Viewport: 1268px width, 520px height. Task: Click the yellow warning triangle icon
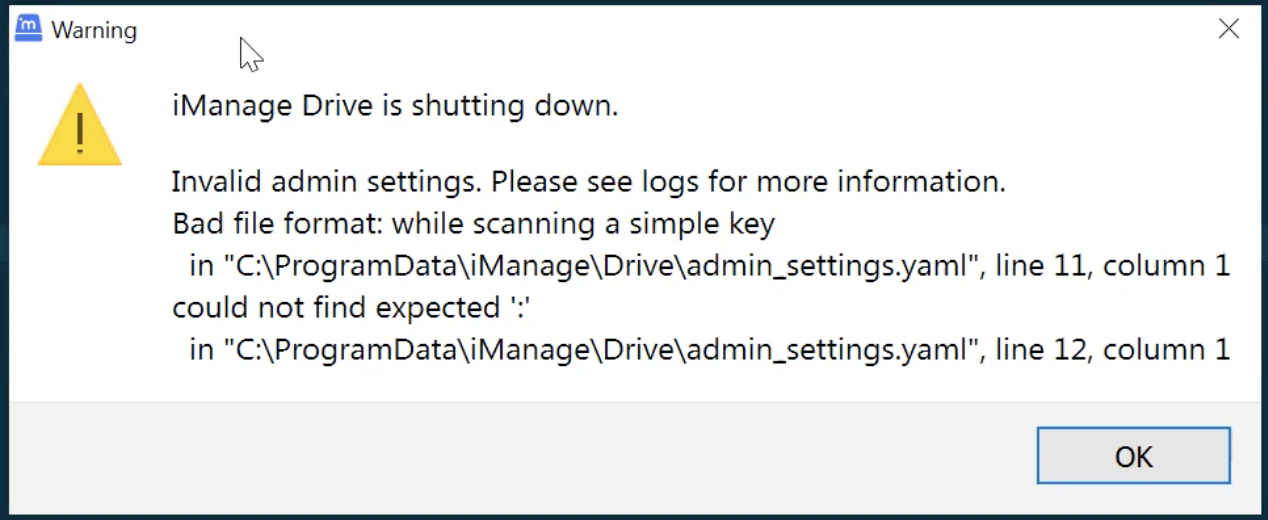pos(80,127)
